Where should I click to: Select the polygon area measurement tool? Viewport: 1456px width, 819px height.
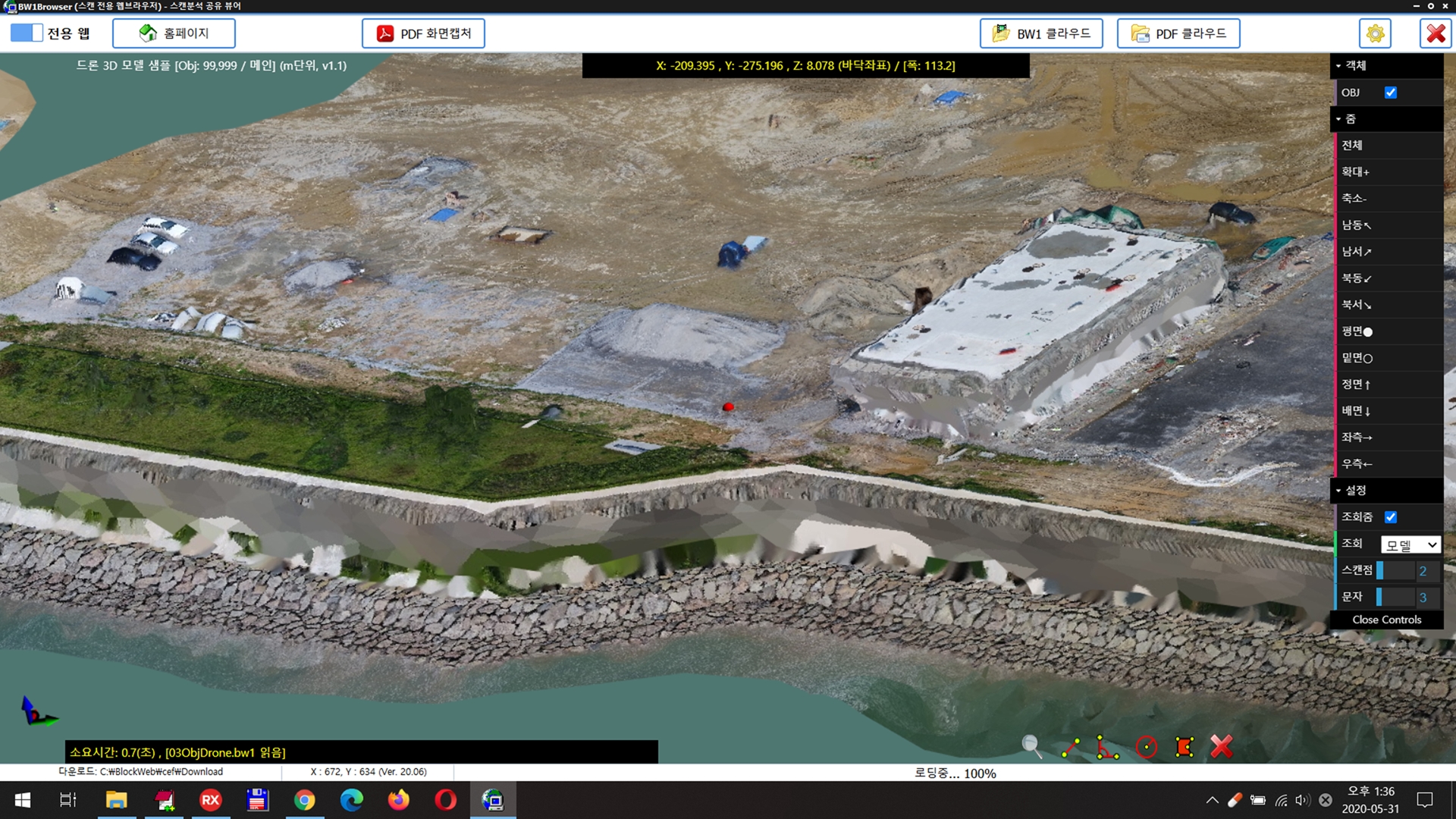pyautogui.click(x=1184, y=747)
